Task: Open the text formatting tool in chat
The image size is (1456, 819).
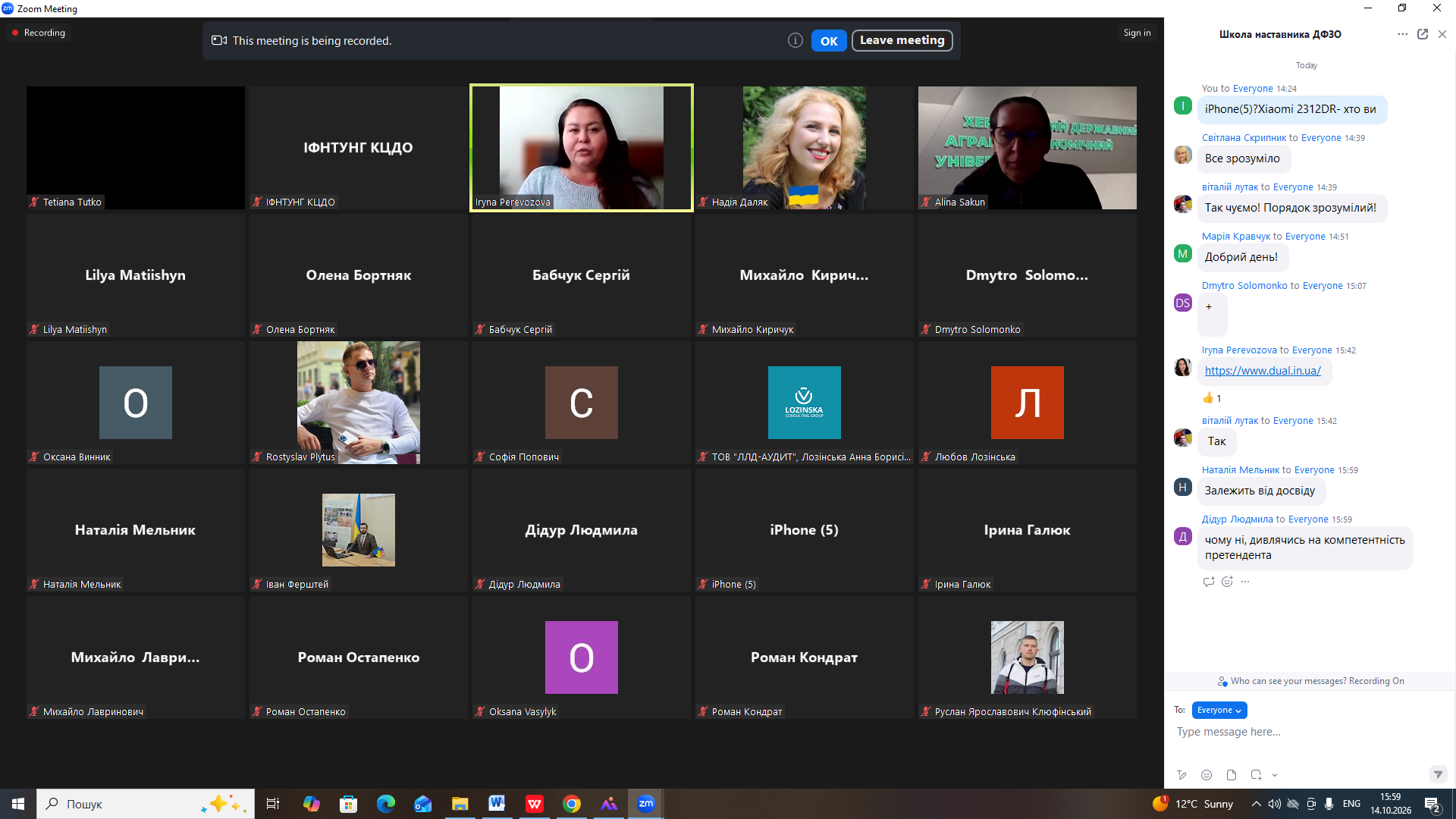Action: 1181,775
